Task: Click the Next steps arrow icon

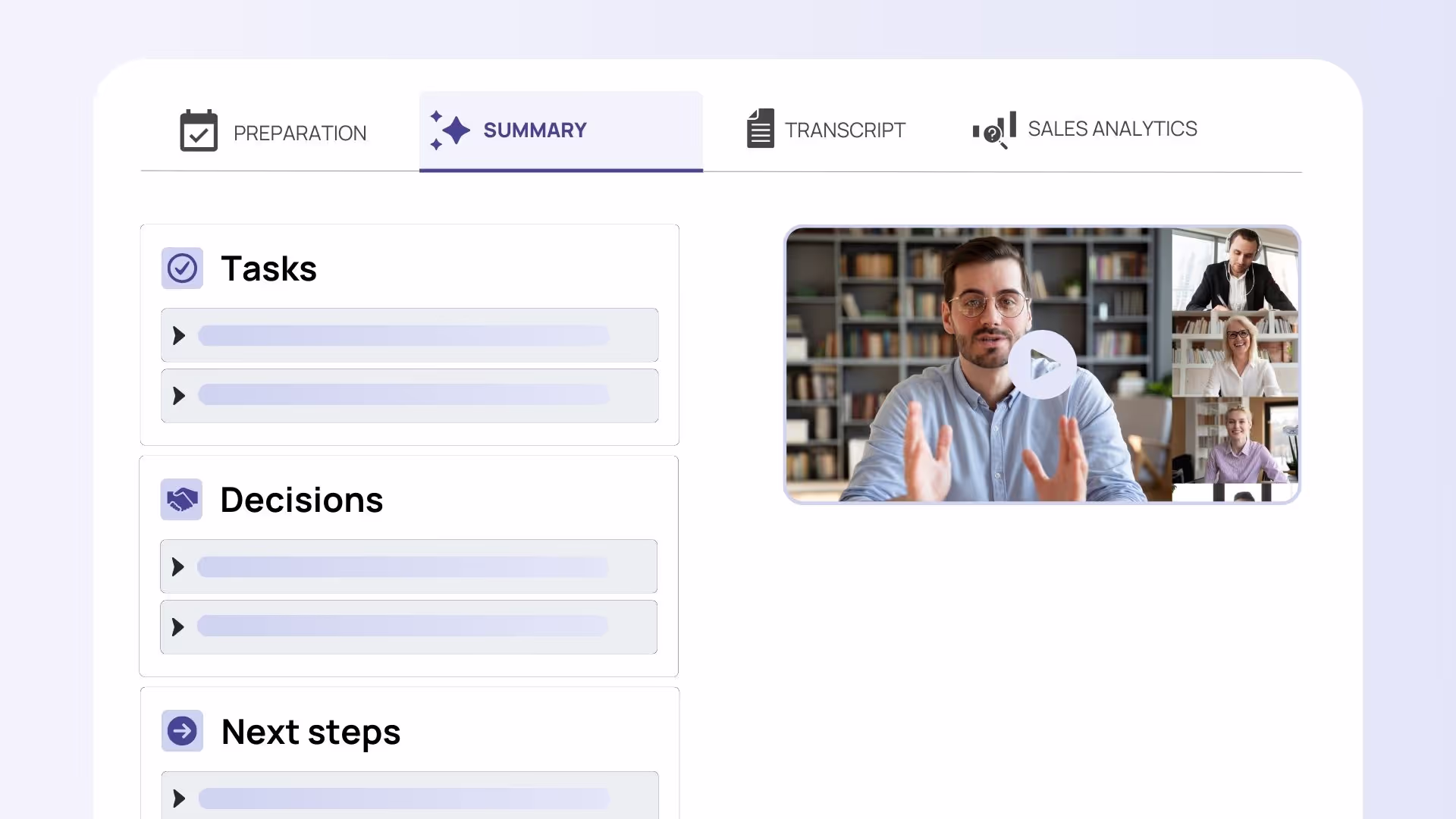Action: tap(182, 731)
